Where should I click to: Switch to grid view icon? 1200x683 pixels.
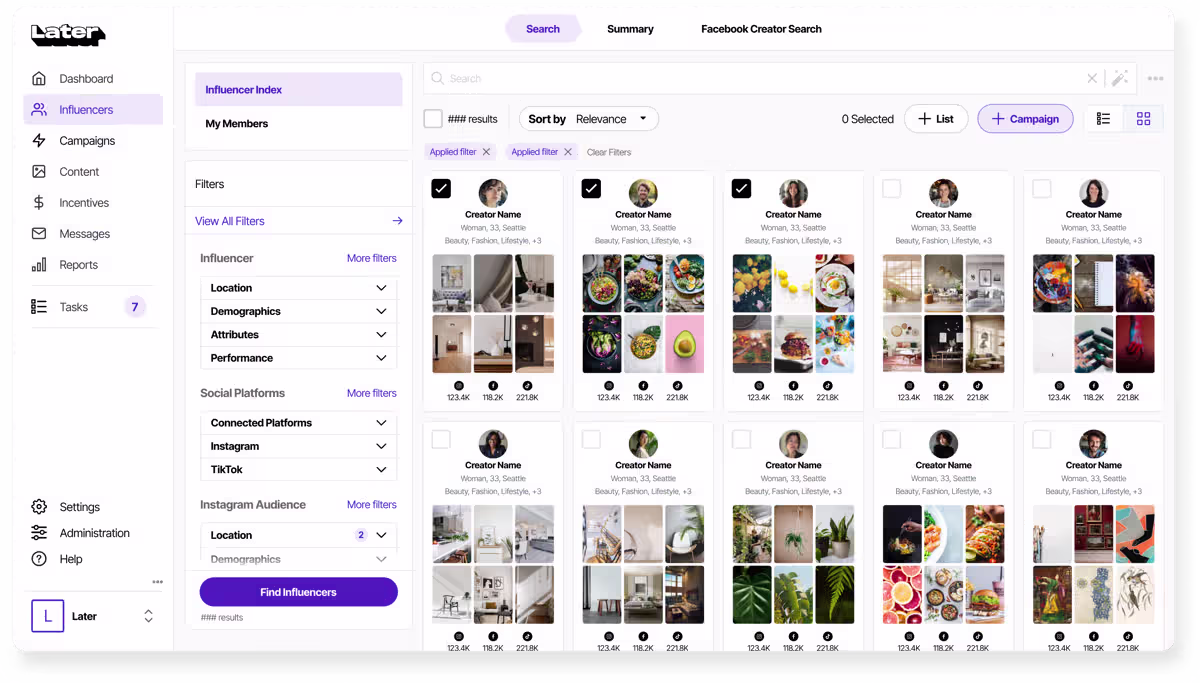pos(1143,119)
